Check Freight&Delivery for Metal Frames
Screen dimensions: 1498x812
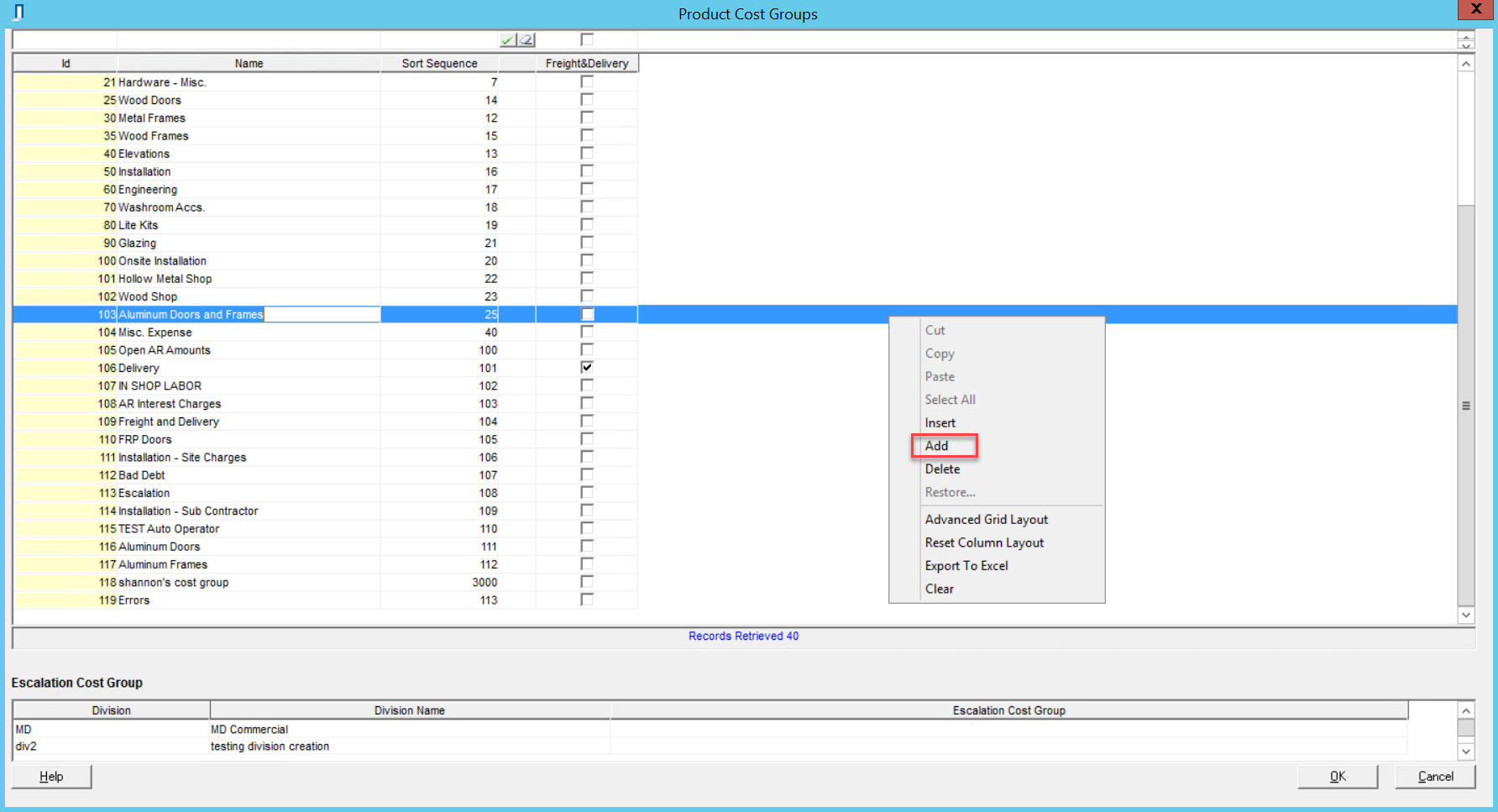[x=587, y=118]
